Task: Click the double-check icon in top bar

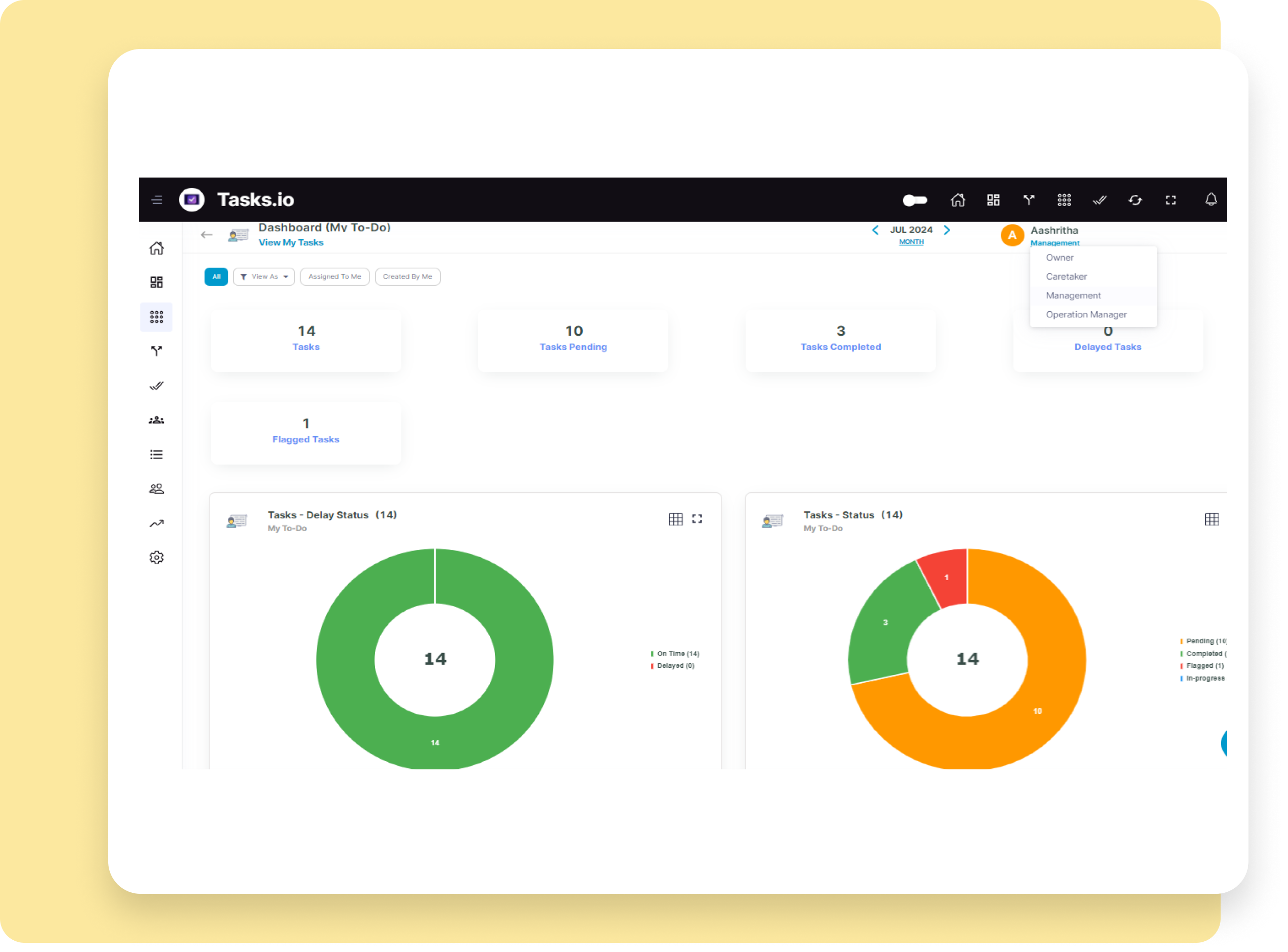Action: tap(1100, 200)
